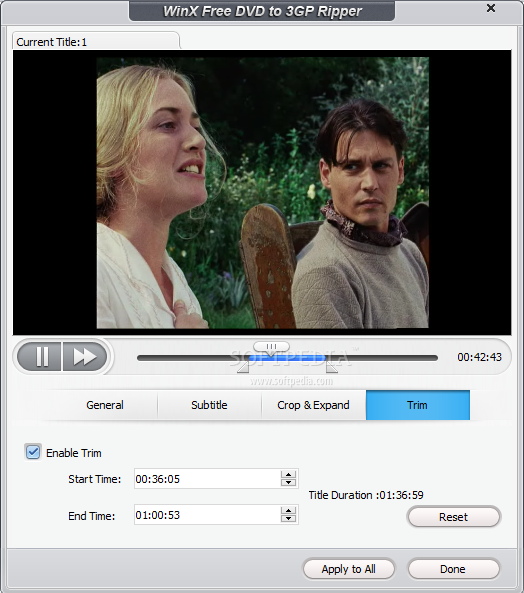Click the 00:42:43 playback time

pyautogui.click(x=479, y=357)
